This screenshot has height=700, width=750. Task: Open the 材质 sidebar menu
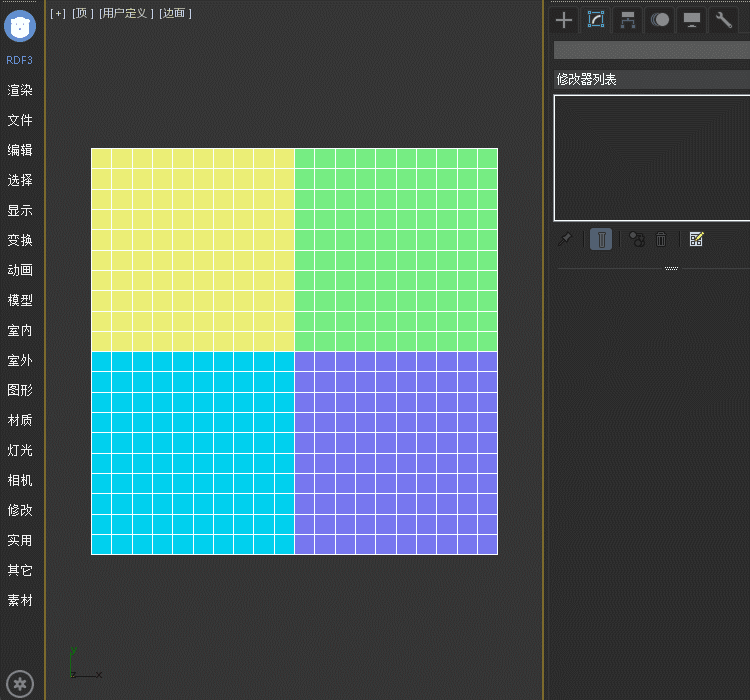click(20, 420)
